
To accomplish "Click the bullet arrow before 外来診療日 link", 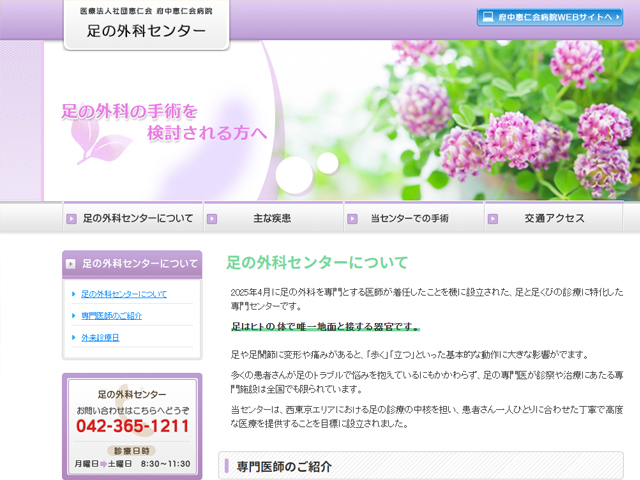I will 74,338.
